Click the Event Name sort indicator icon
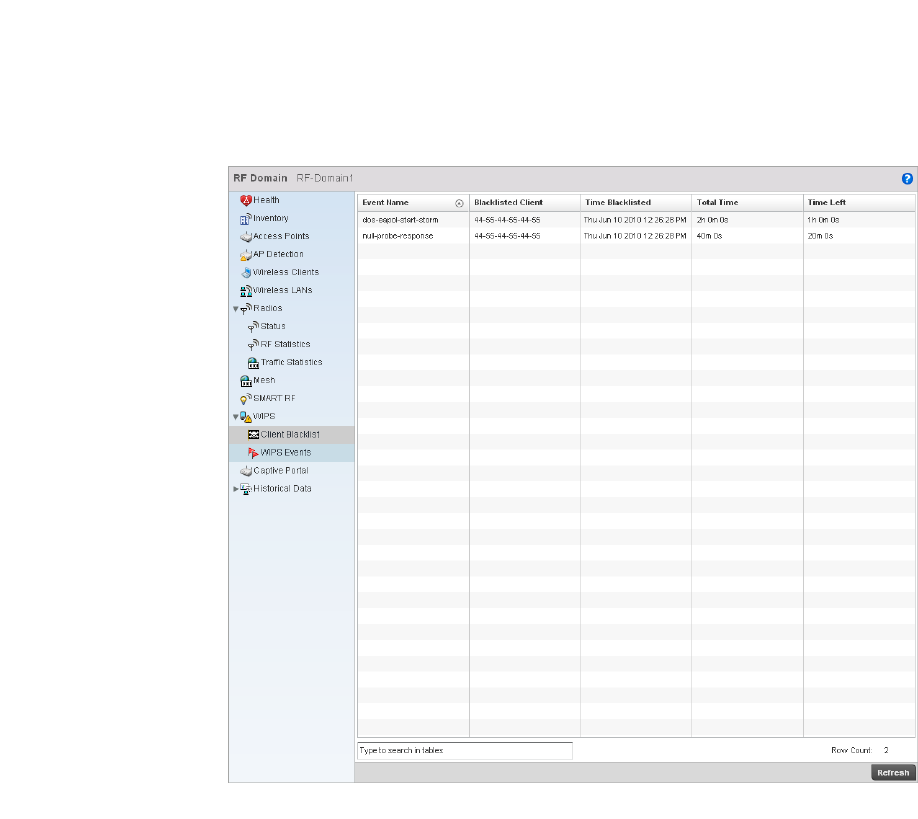 click(x=460, y=203)
